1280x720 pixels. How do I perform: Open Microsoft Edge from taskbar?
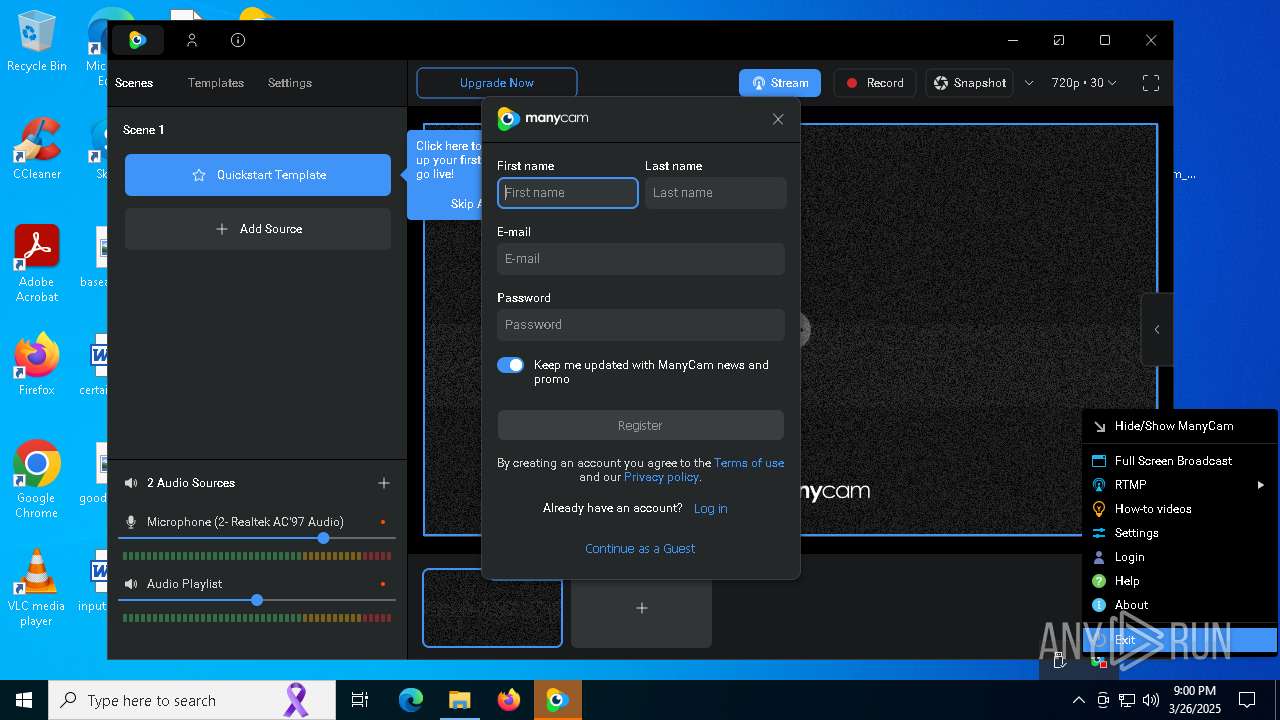pyautogui.click(x=411, y=700)
